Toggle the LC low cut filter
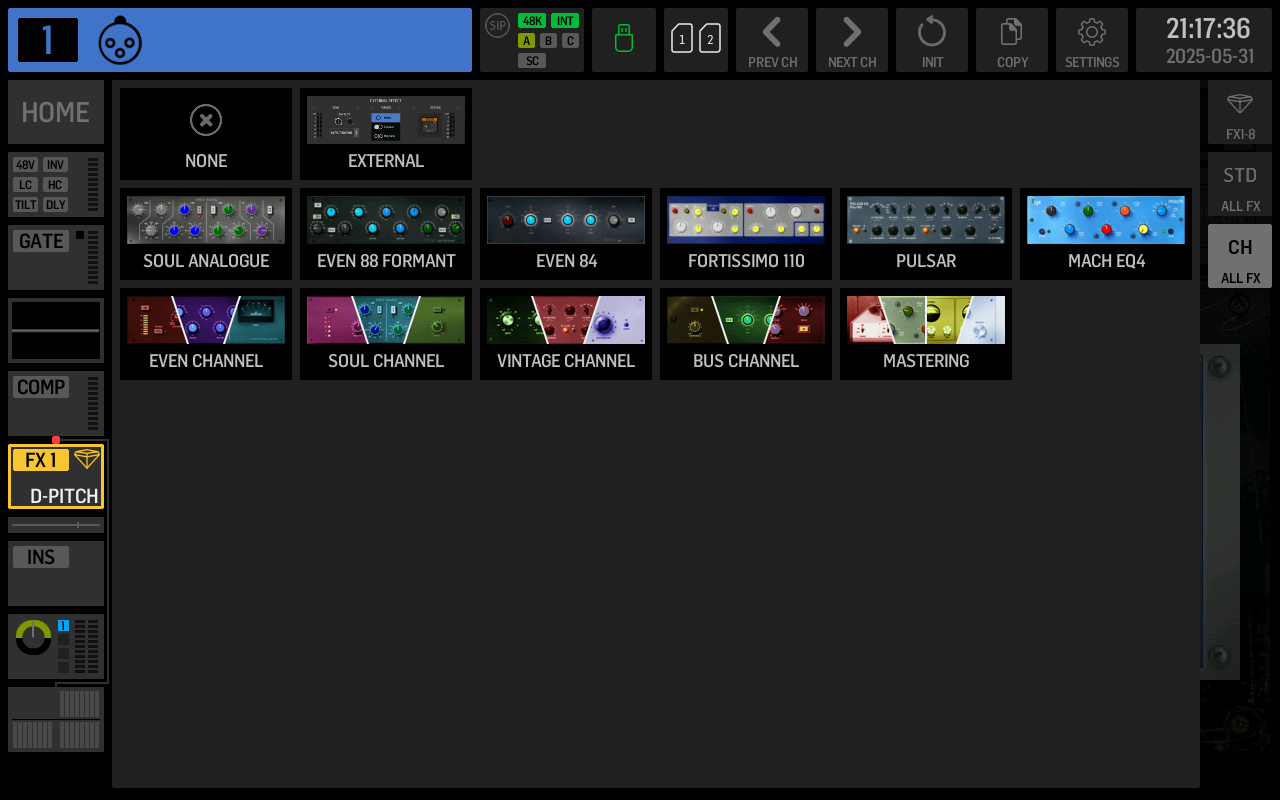 point(25,185)
